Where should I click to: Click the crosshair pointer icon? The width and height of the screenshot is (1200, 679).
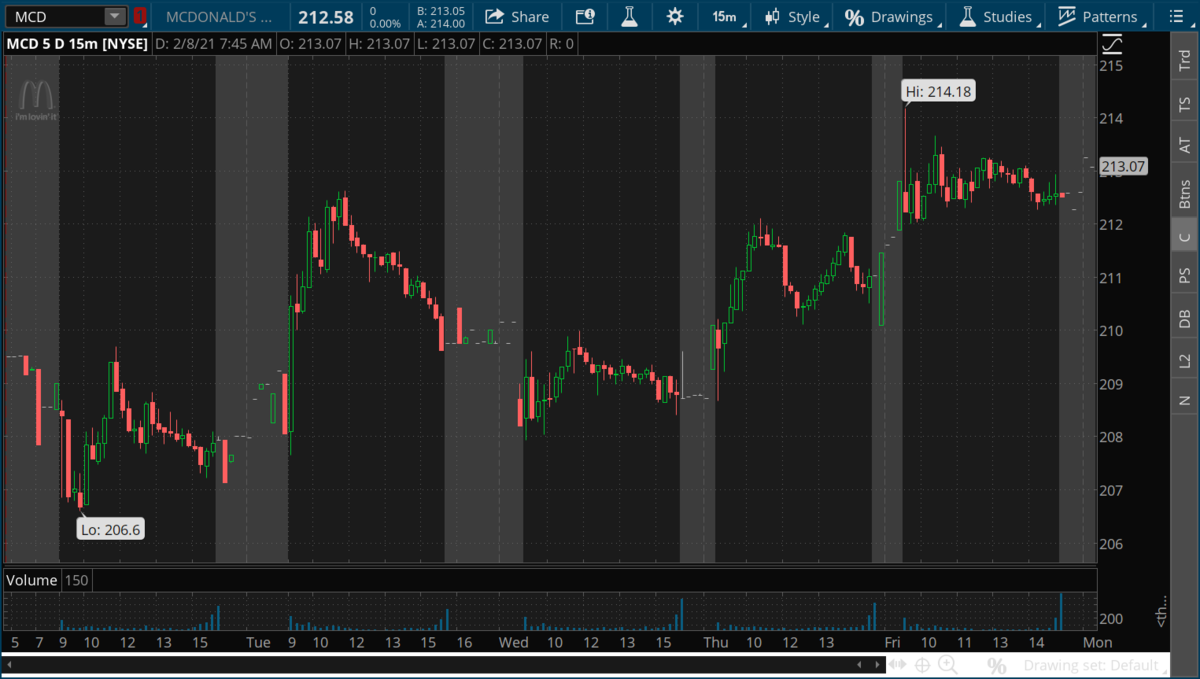click(922, 664)
